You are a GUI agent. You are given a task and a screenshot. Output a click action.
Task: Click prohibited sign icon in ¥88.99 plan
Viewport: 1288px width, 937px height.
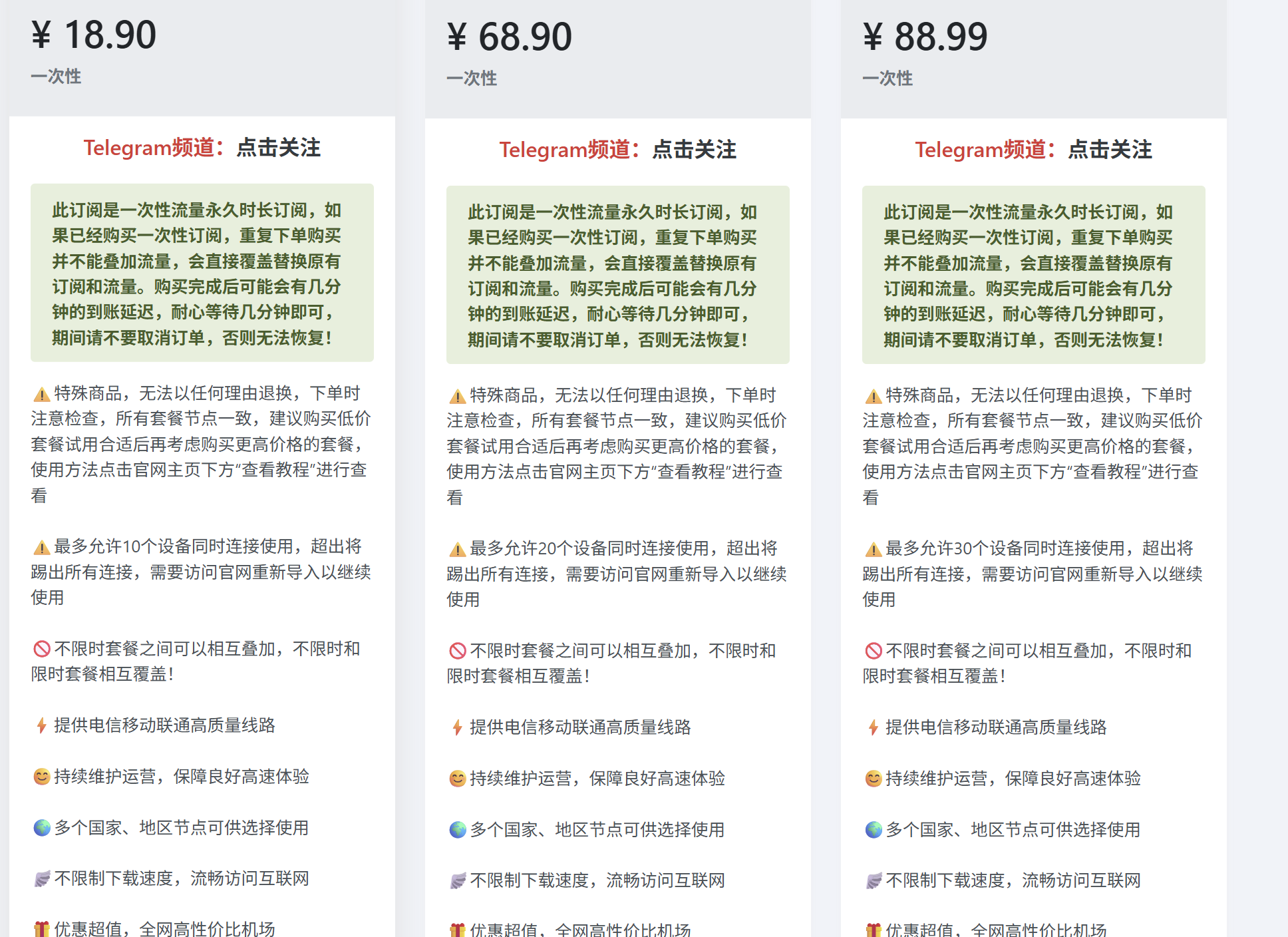874,651
